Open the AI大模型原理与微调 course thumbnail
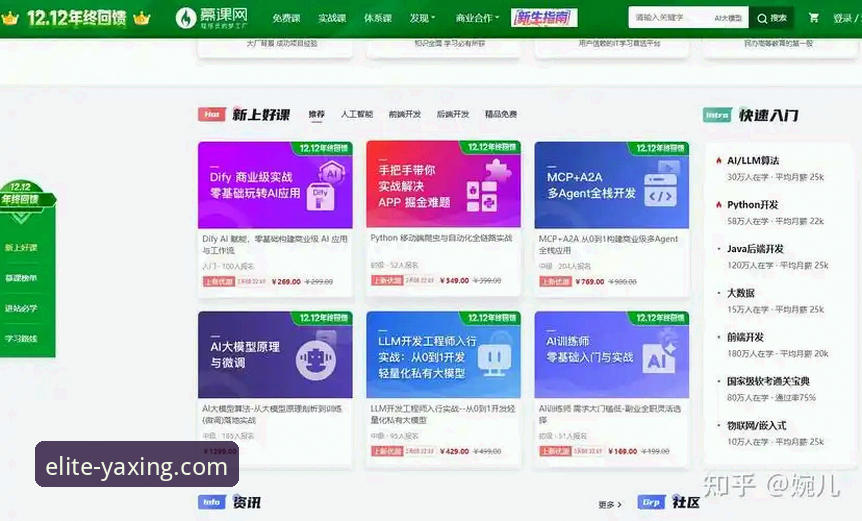 coord(275,354)
